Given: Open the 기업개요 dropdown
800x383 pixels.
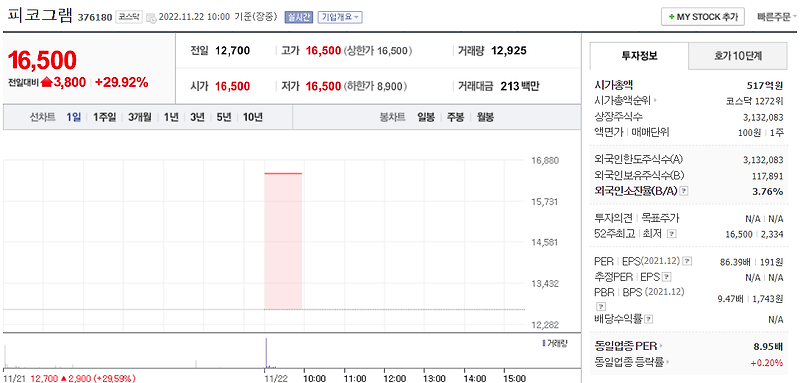Looking at the screenshot, I should 340,17.
